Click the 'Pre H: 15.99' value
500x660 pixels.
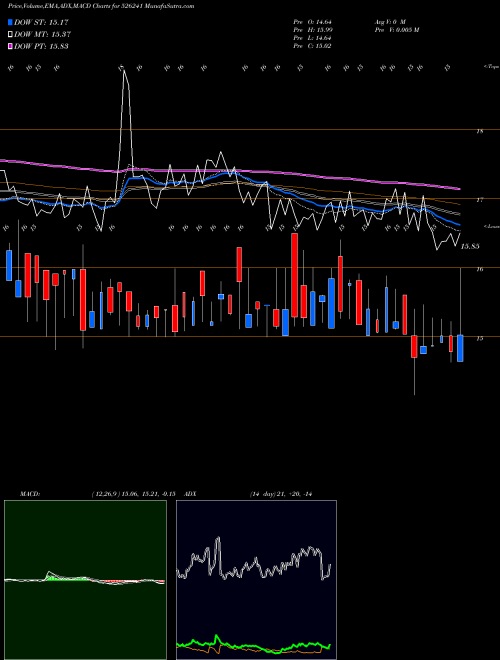click(x=315, y=29)
